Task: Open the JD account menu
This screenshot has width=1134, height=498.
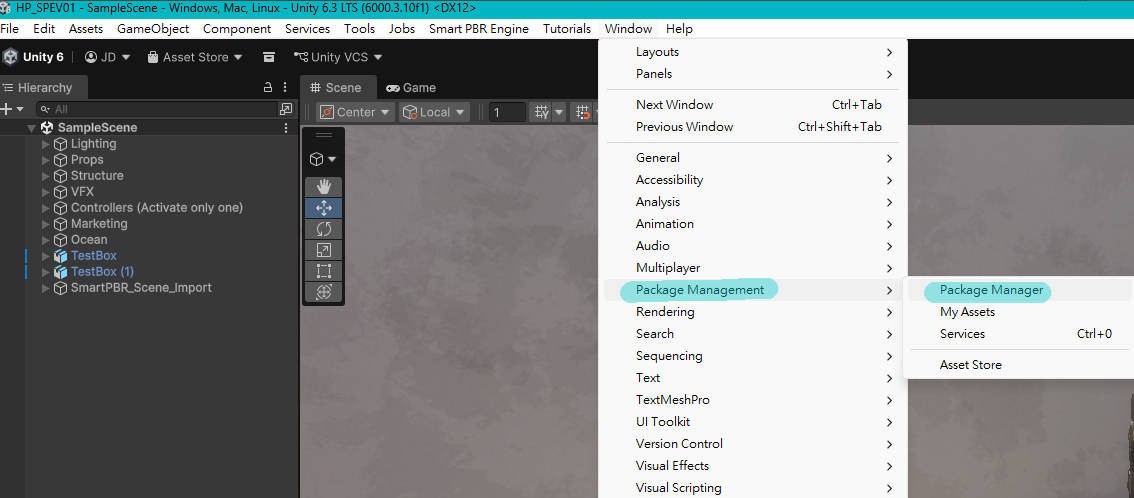Action: pos(107,57)
